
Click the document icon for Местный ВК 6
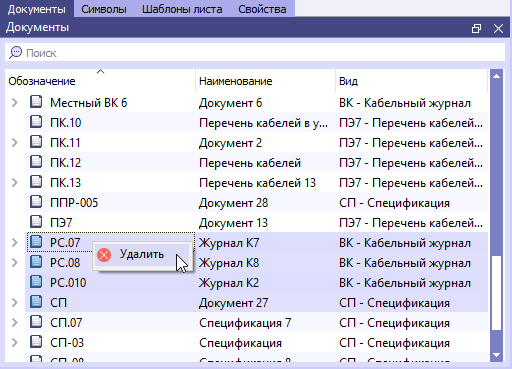[x=36, y=102]
